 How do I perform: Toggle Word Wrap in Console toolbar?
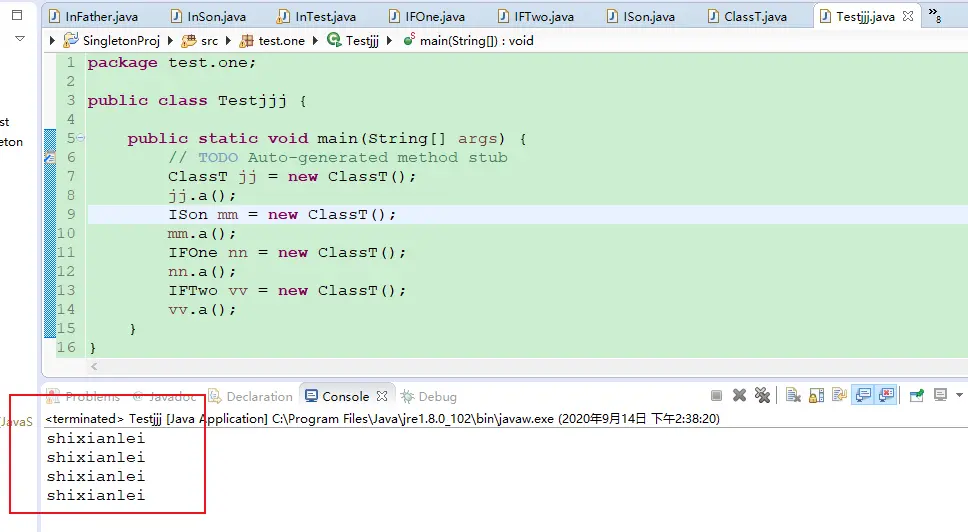pos(838,396)
